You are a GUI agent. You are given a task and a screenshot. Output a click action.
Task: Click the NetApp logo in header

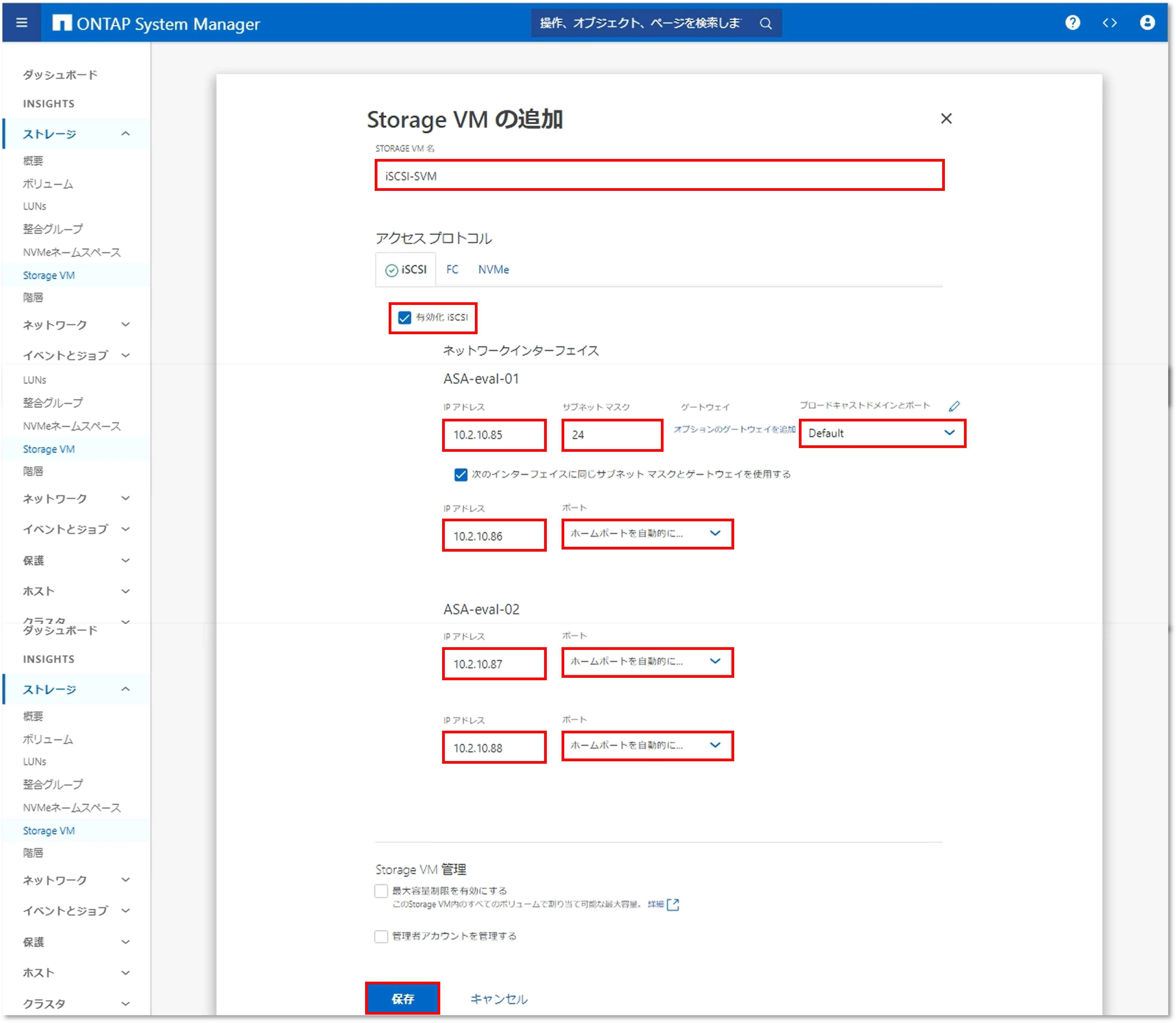pos(62,23)
